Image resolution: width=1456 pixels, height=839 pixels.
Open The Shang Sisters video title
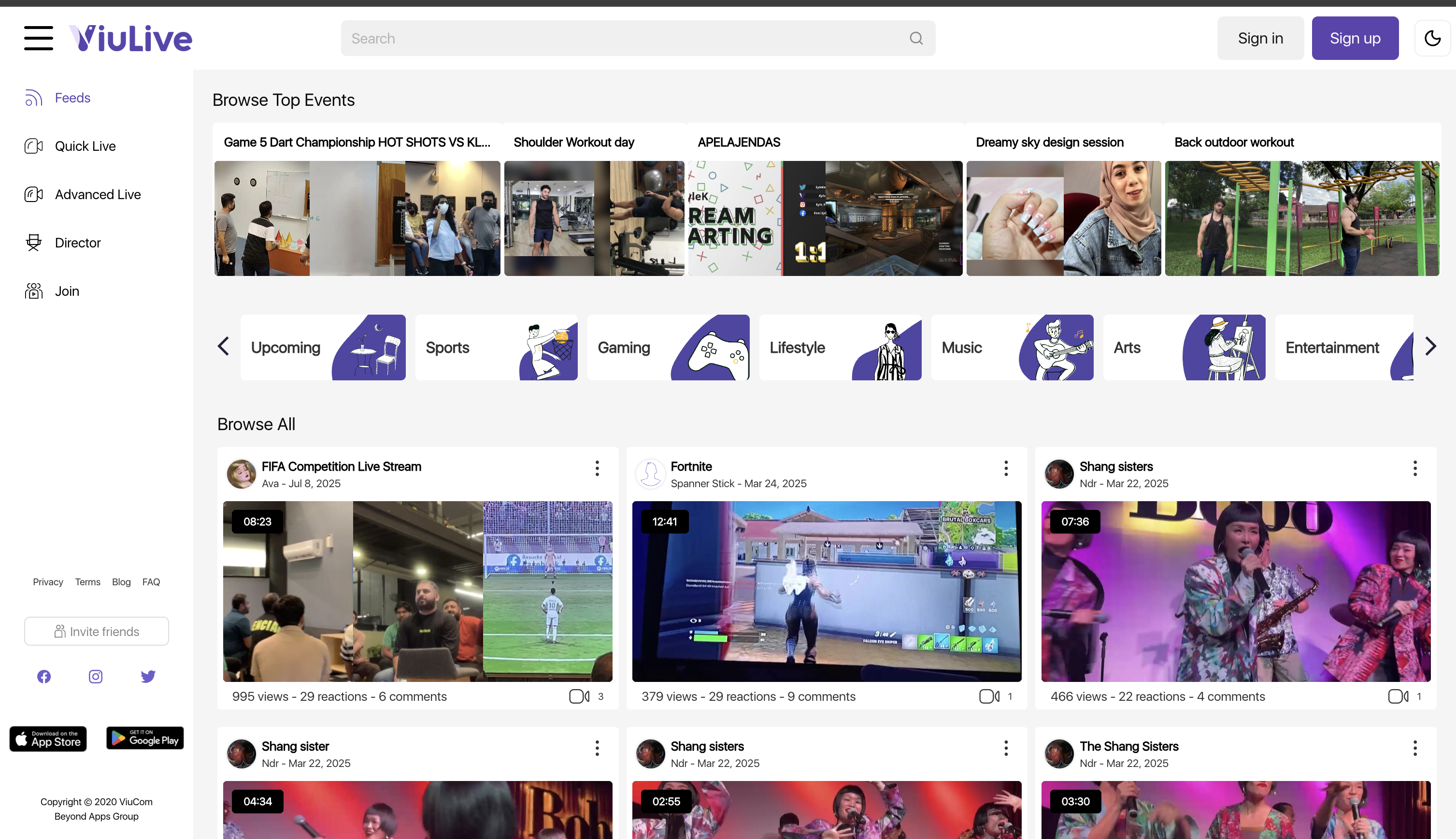click(1129, 747)
